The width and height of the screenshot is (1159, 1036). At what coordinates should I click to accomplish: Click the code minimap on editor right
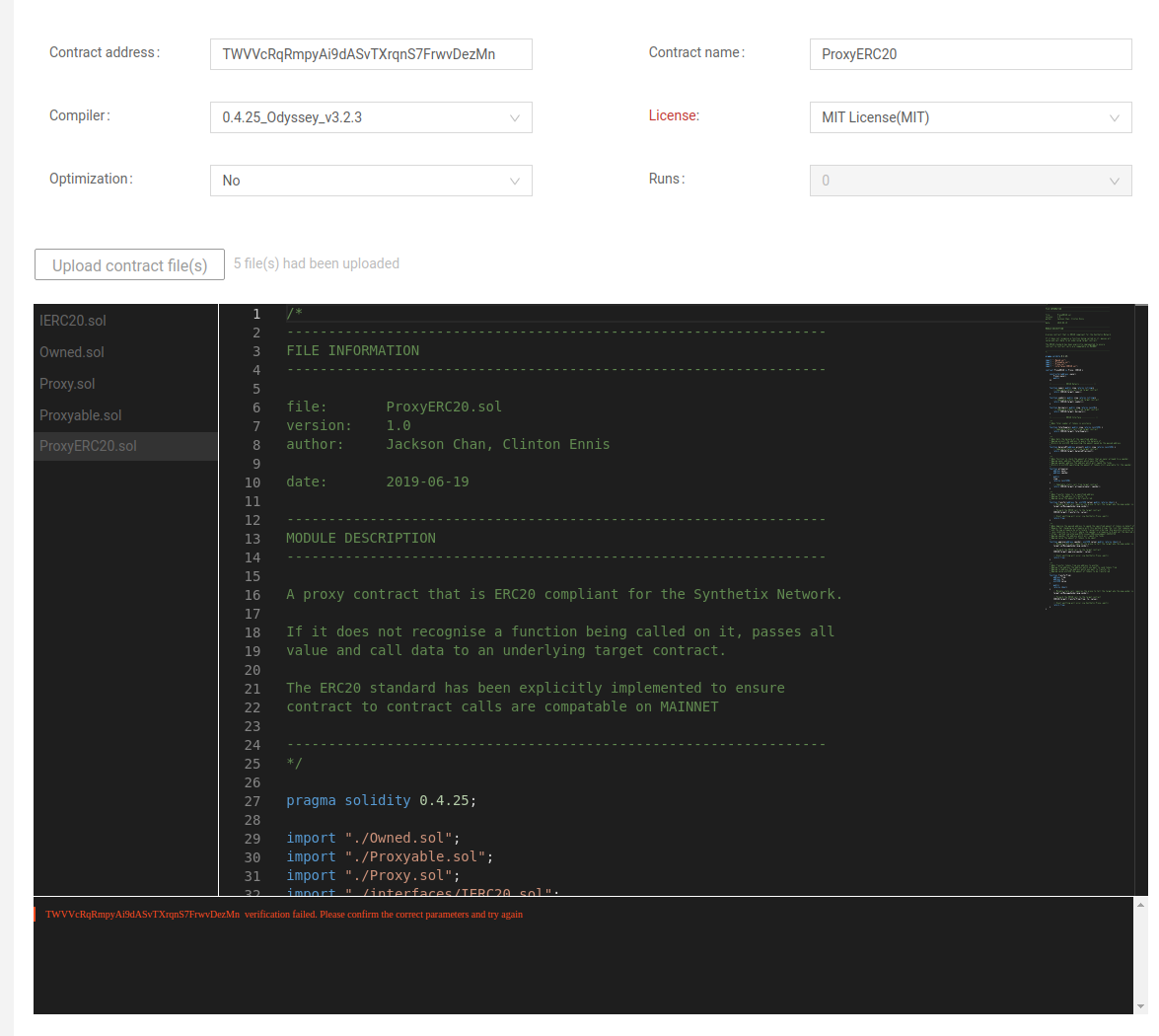click(1088, 458)
